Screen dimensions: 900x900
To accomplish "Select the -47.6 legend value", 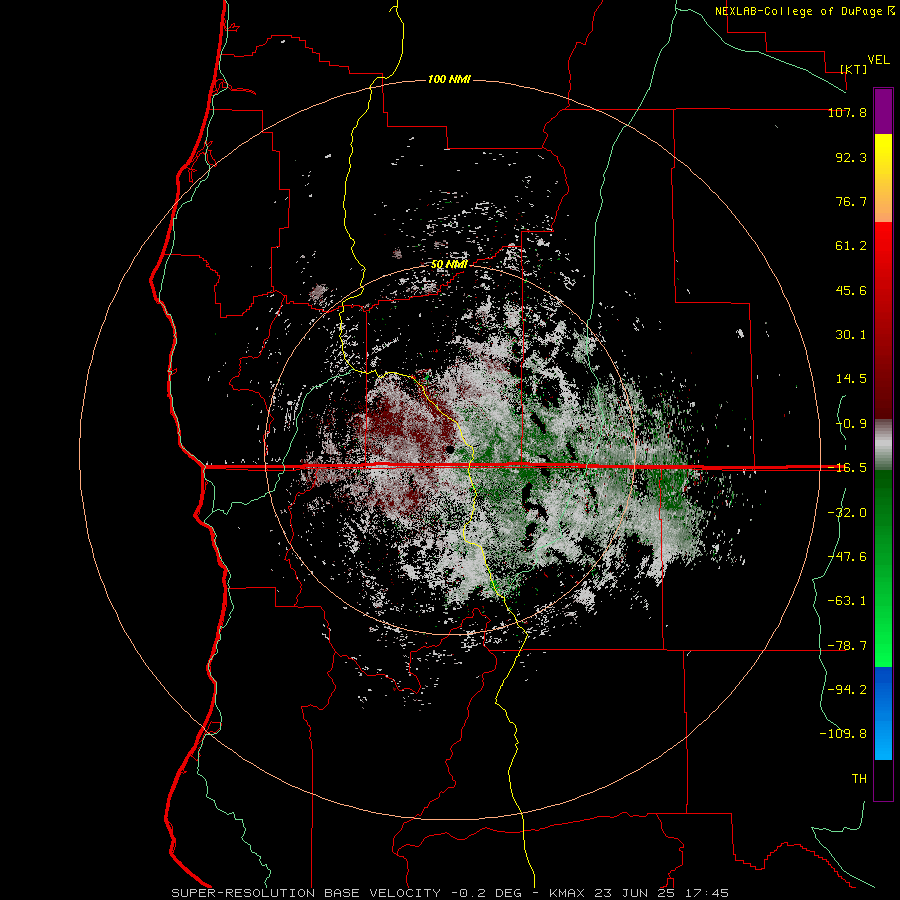I will click(847, 556).
